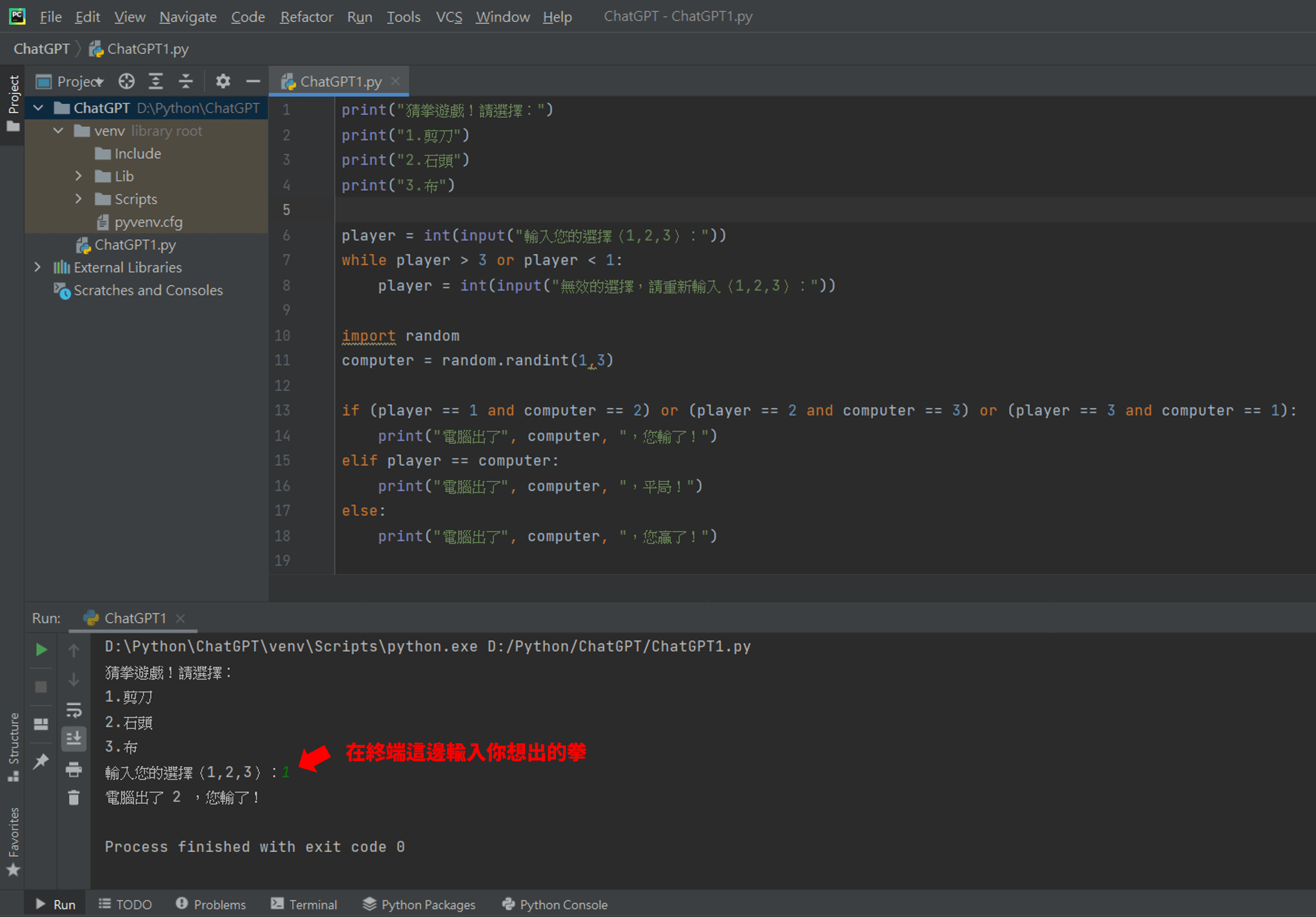This screenshot has height=917, width=1316.
Task: Expand the Lib folder
Action: click(79, 176)
